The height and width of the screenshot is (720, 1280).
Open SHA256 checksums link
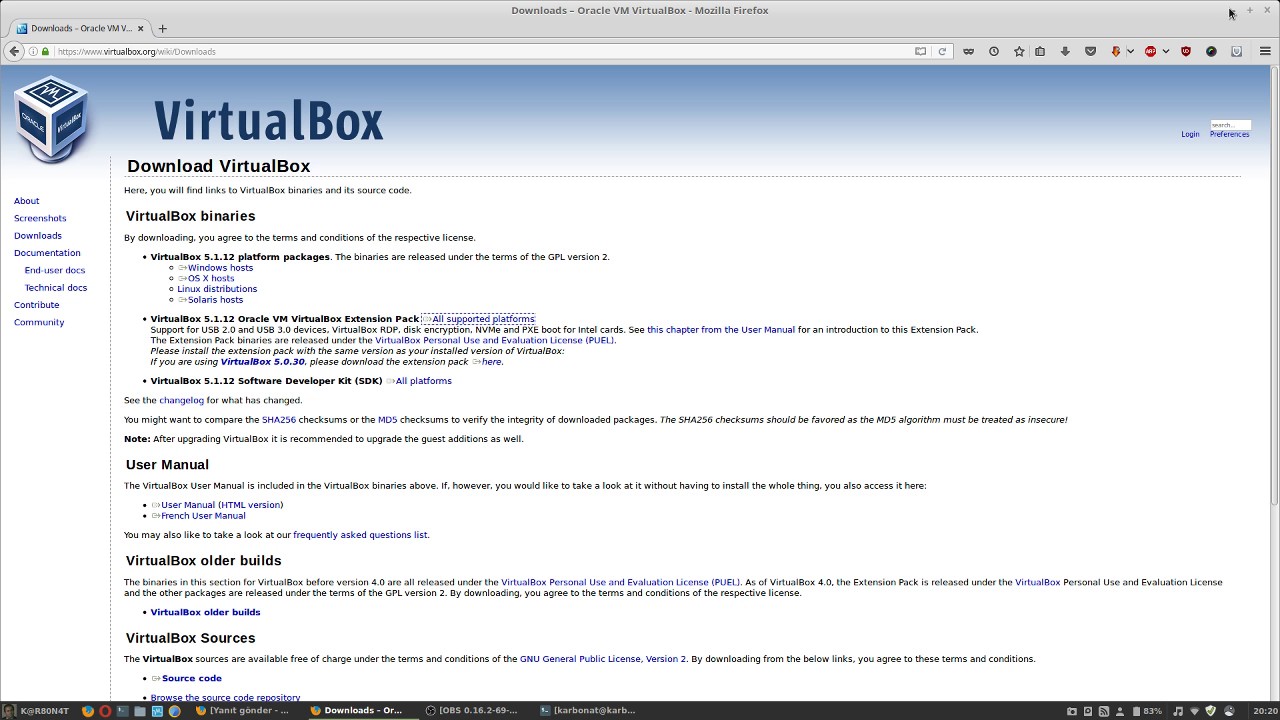coord(279,420)
